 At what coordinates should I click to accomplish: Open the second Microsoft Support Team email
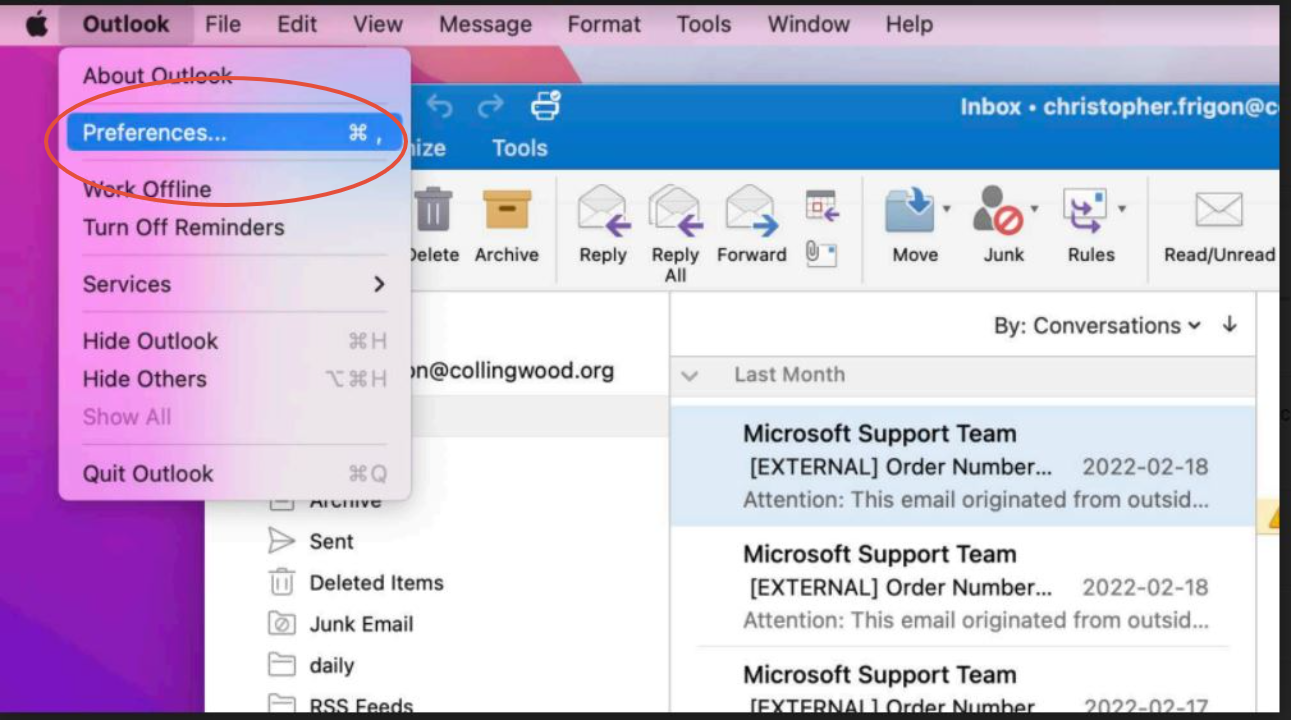point(962,586)
